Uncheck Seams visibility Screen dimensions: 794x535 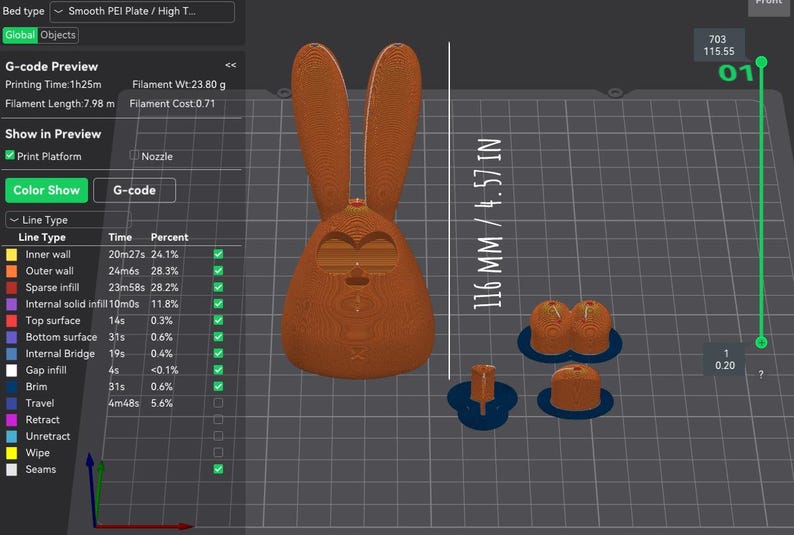click(x=218, y=469)
